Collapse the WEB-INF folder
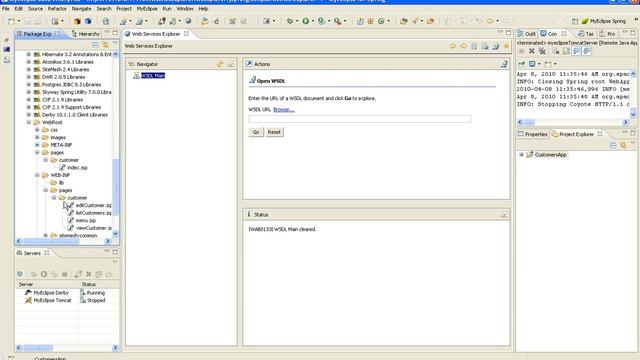The image size is (640, 360). tap(37, 175)
